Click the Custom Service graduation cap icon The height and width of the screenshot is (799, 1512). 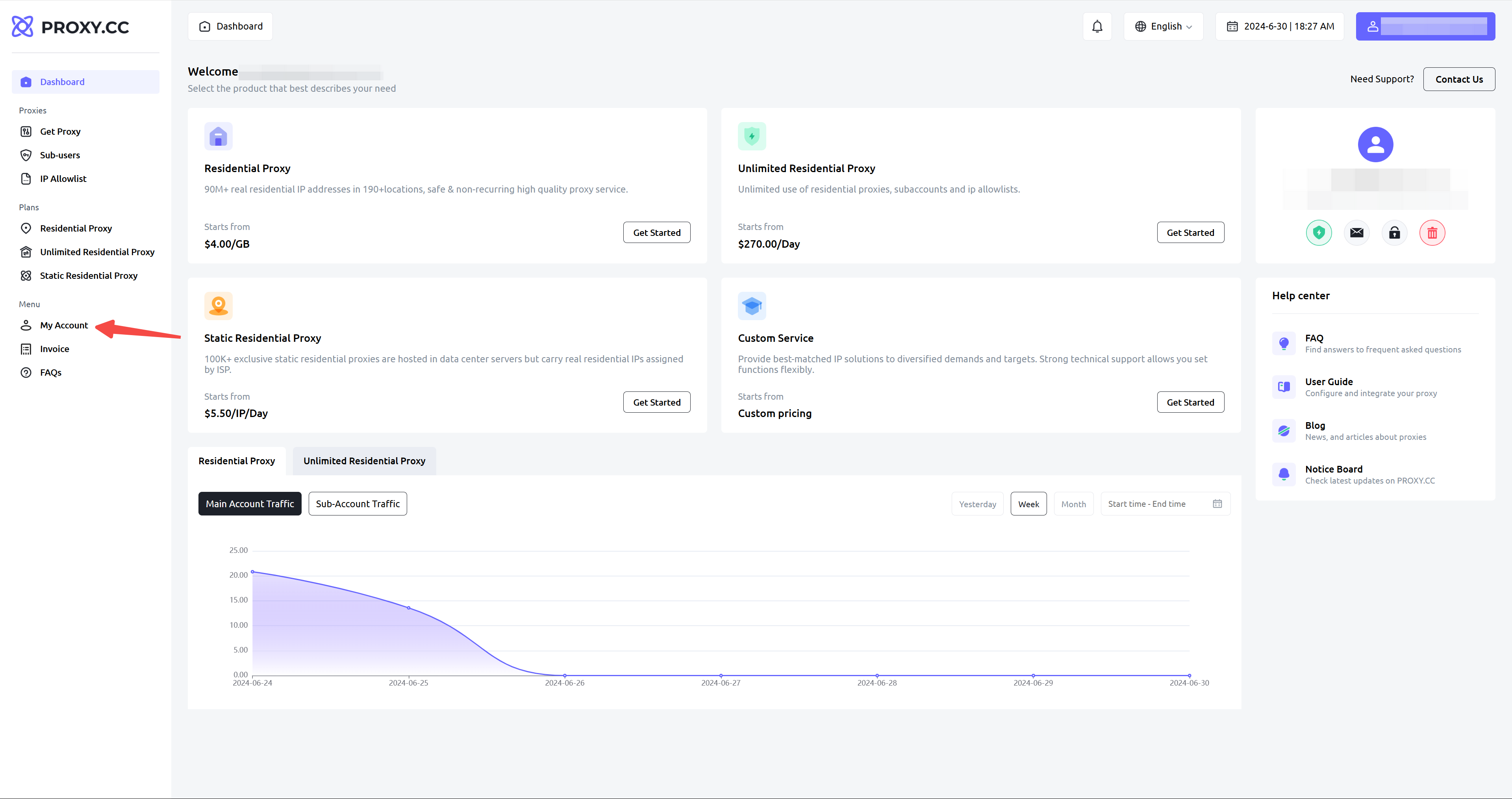(752, 306)
